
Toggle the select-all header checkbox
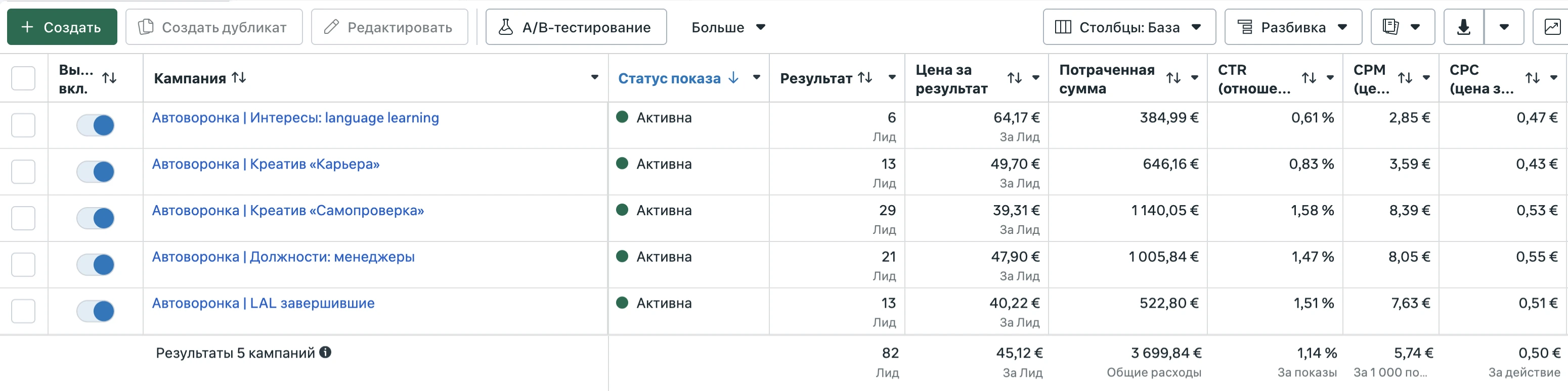pos(23,78)
